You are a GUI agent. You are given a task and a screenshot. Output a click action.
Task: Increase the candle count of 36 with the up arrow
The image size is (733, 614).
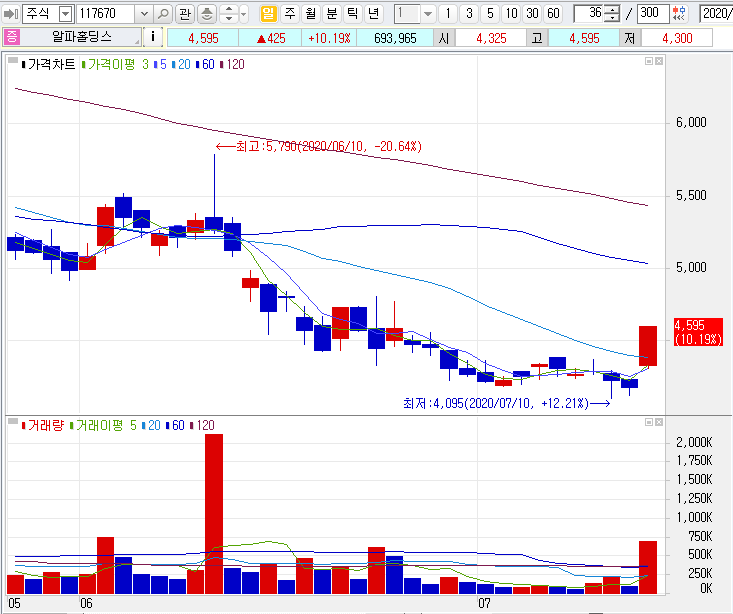click(611, 9)
